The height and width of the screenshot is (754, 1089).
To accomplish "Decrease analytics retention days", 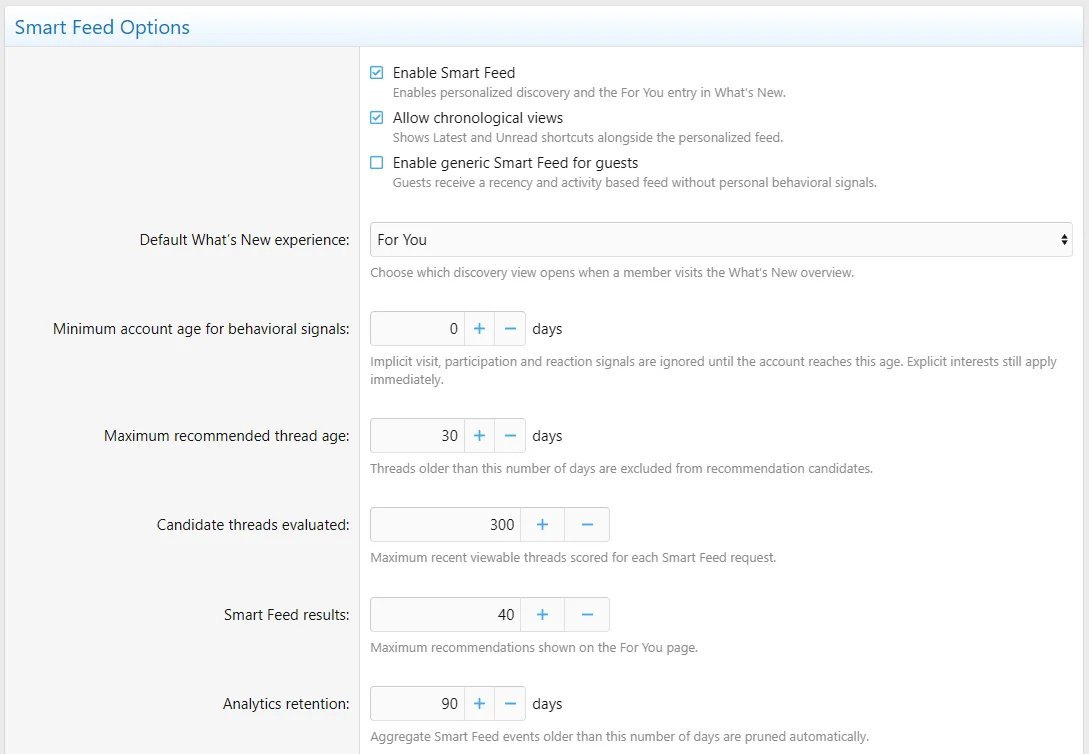I will pyautogui.click(x=510, y=703).
